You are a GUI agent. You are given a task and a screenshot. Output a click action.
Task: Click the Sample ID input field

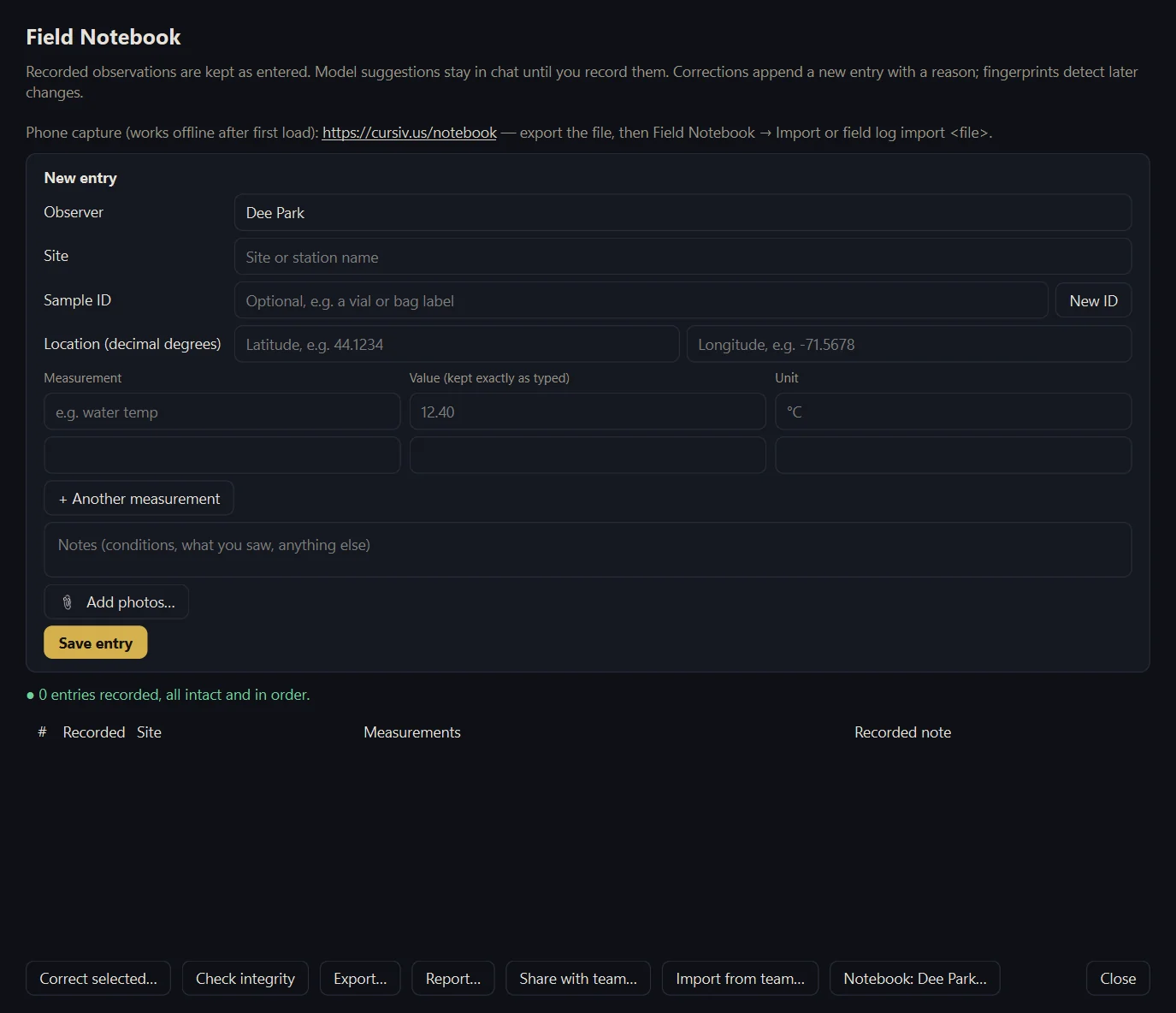point(641,300)
